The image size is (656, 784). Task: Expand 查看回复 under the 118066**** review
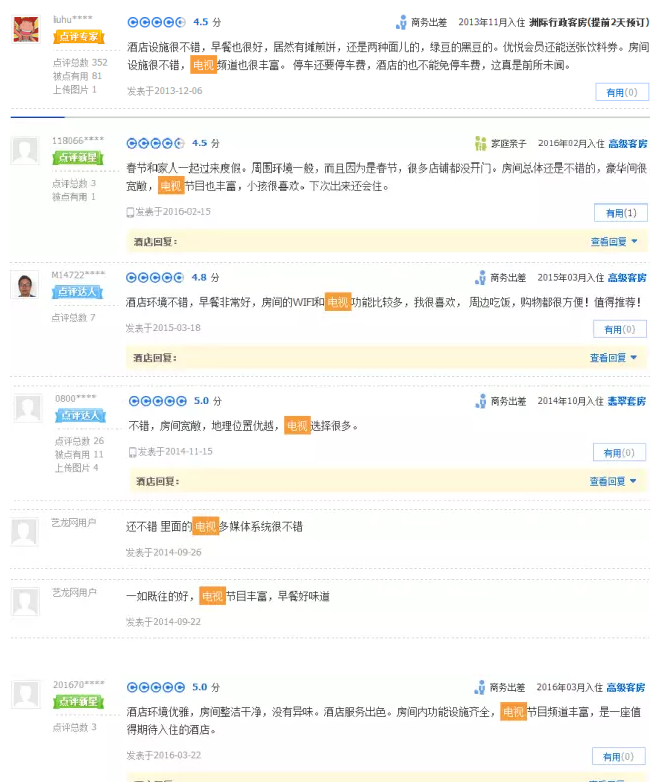pos(614,242)
